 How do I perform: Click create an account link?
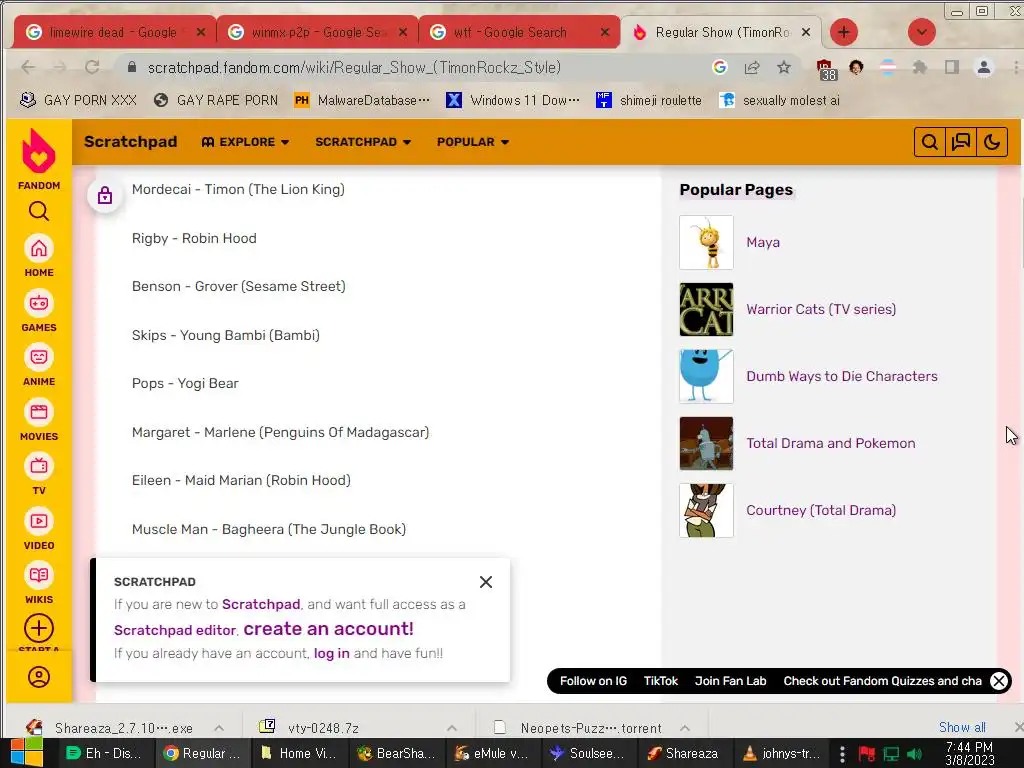point(328,629)
